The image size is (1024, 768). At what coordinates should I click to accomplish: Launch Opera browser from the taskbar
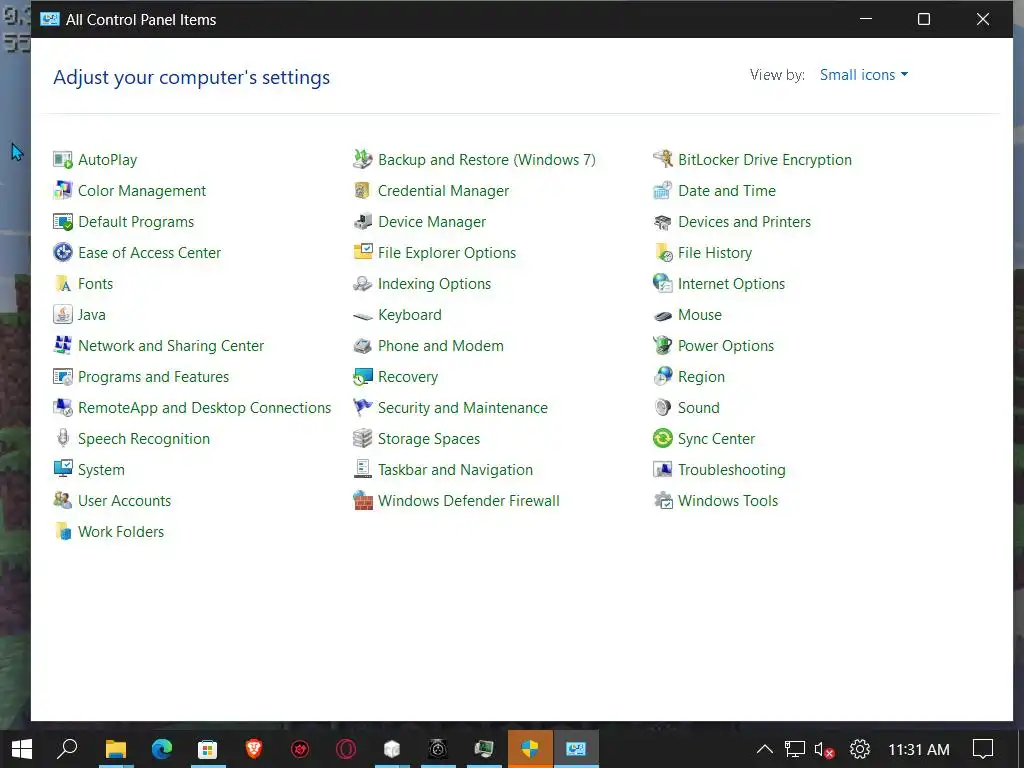tap(345, 749)
